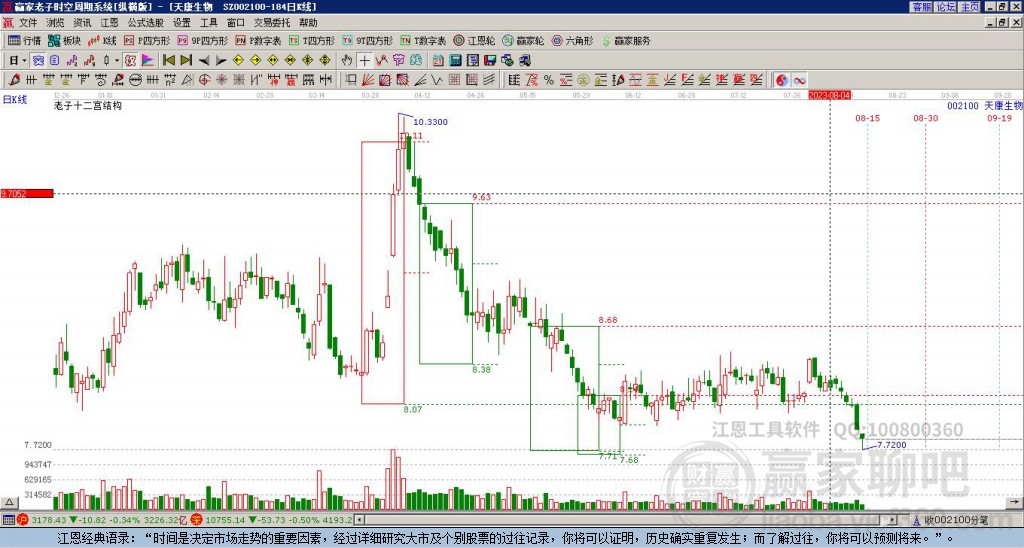Open the 9P四方形 tool
Screen dimensions: 1024x548
[202, 40]
